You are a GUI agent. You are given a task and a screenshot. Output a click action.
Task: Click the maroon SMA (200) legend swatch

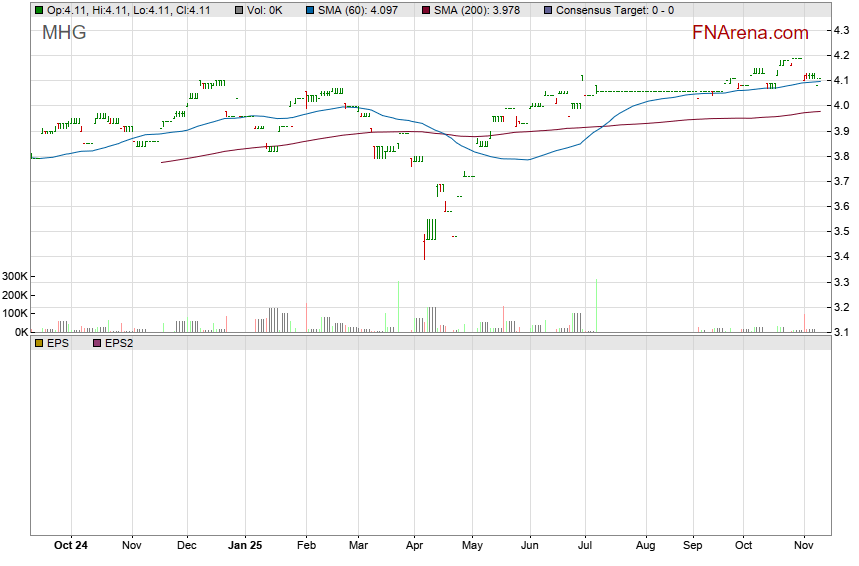(426, 10)
